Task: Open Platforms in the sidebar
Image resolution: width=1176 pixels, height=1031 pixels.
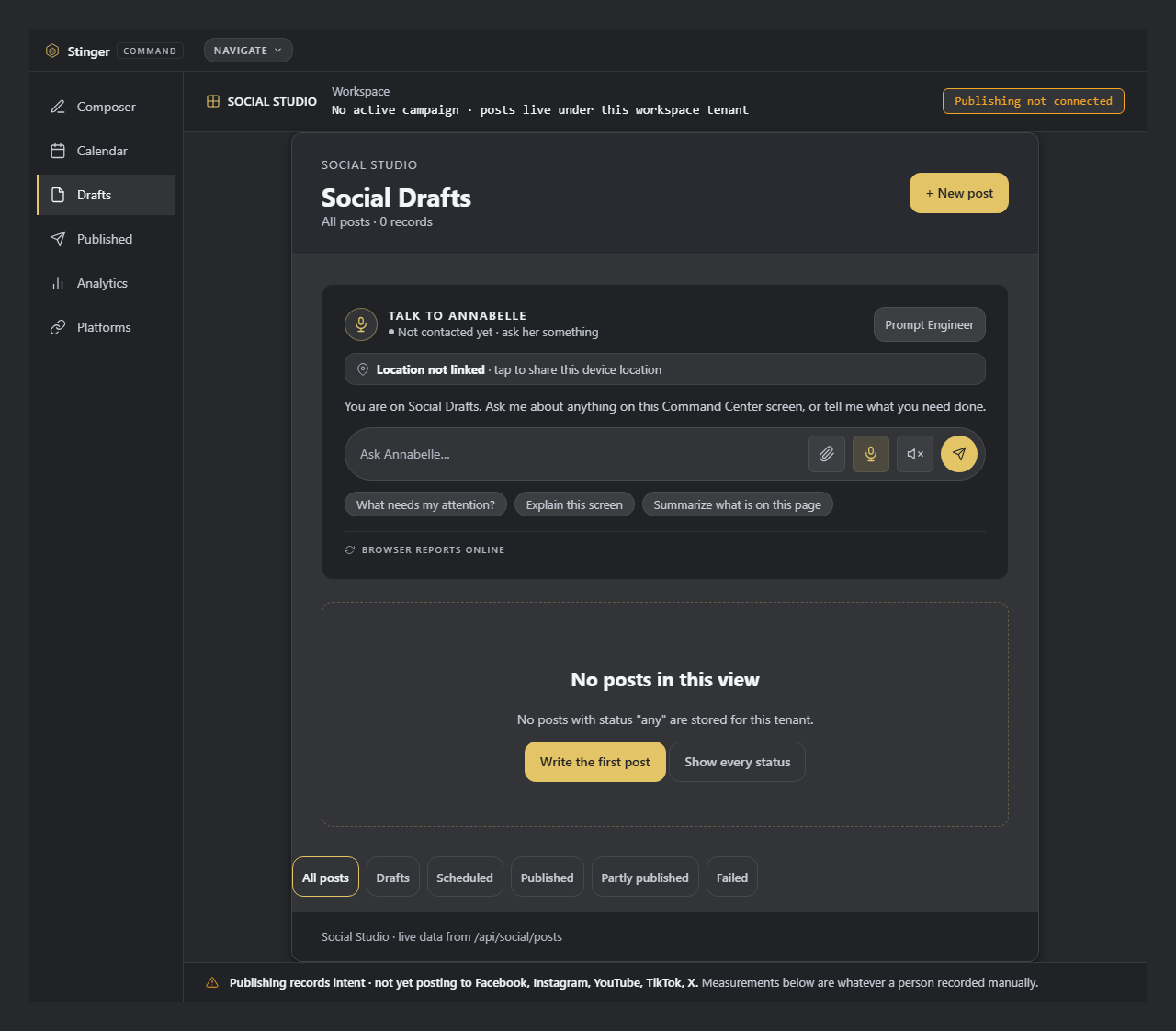Action: click(x=107, y=327)
